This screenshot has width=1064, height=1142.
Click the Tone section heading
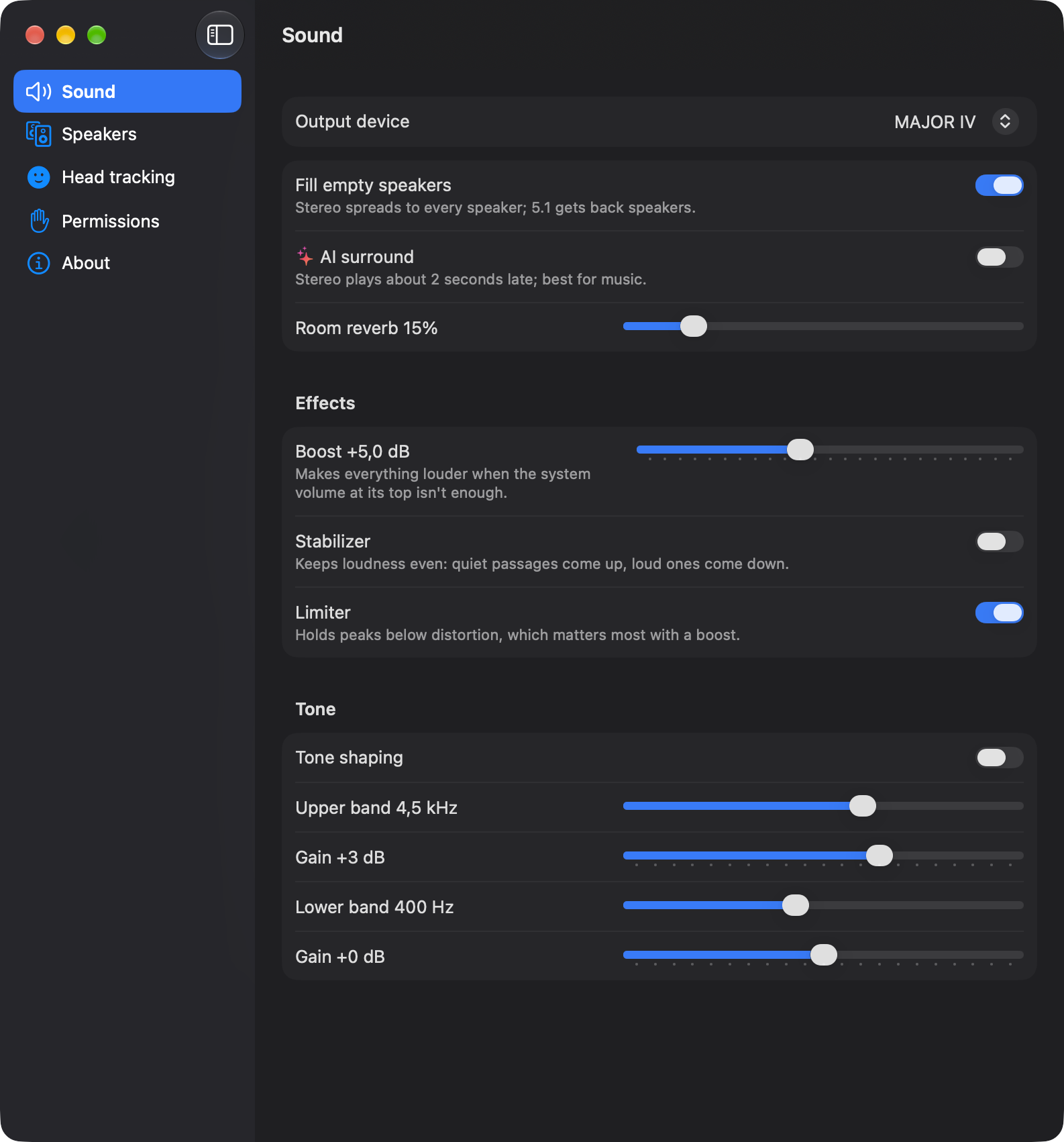pos(315,709)
